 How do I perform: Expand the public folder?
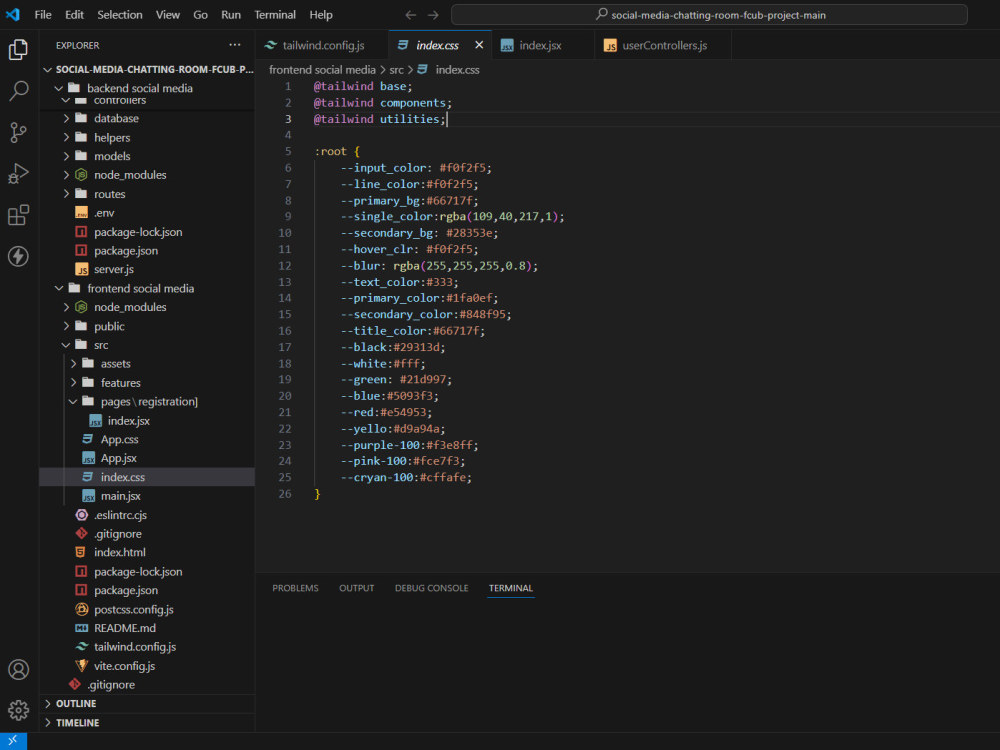click(x=66, y=326)
